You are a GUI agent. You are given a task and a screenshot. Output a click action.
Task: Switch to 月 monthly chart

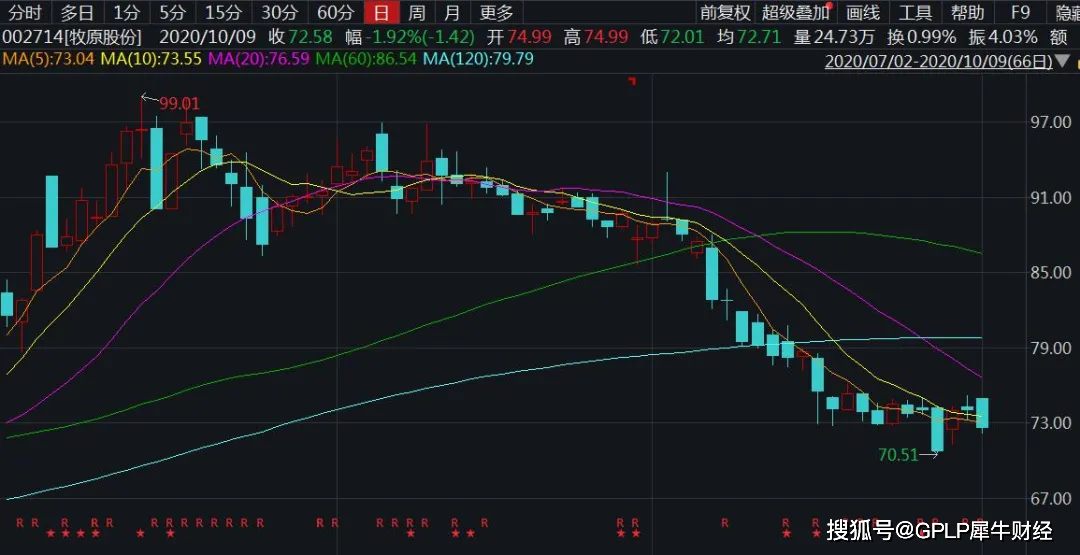(453, 13)
